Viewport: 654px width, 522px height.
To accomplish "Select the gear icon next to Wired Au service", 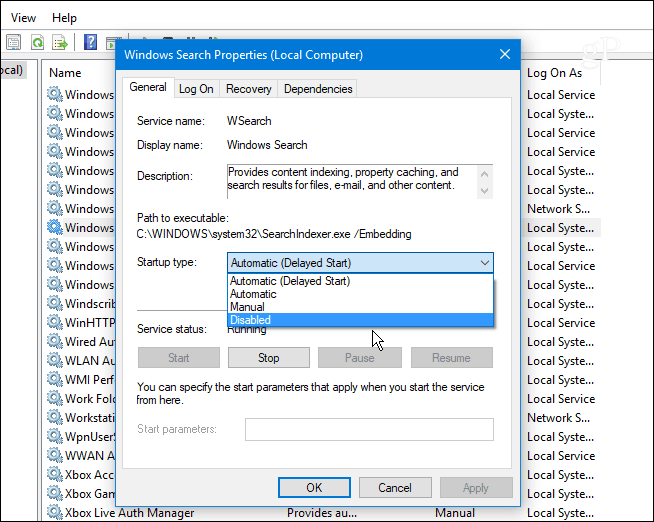I will (55, 341).
